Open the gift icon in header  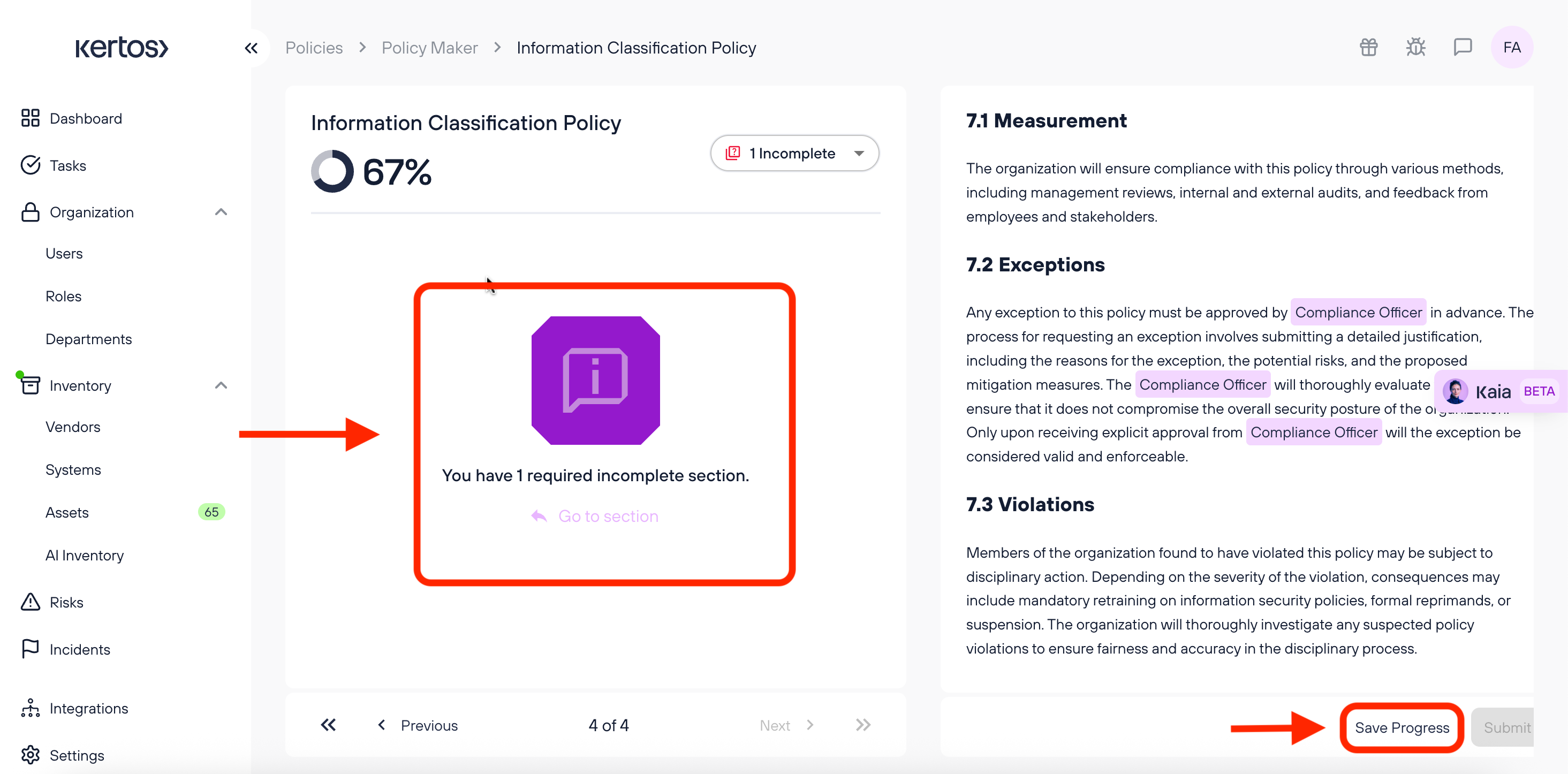pos(1369,48)
